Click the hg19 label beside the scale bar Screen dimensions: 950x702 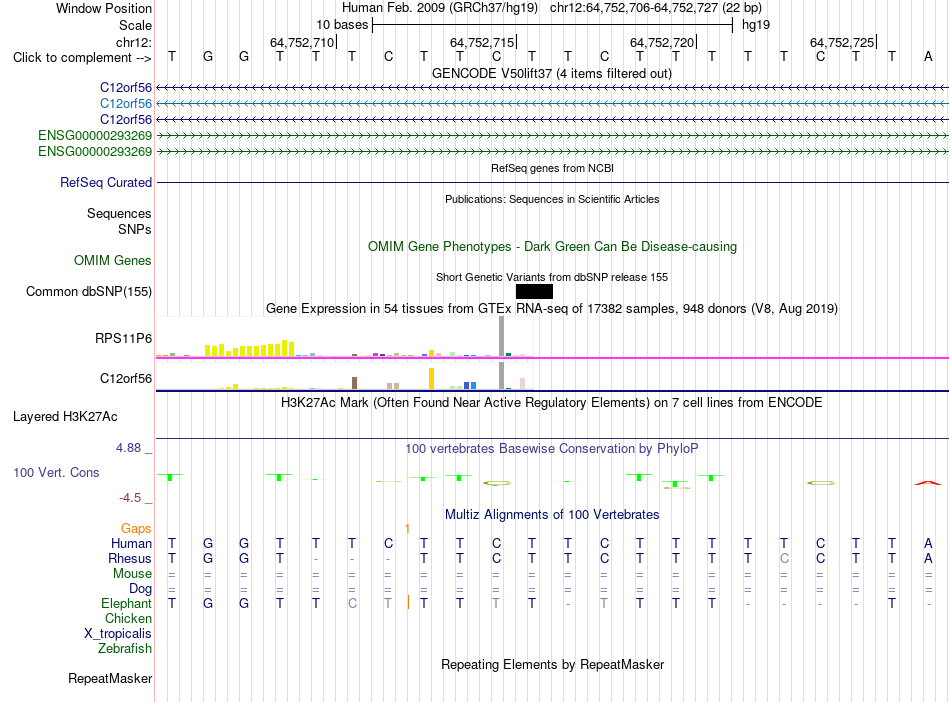(756, 25)
